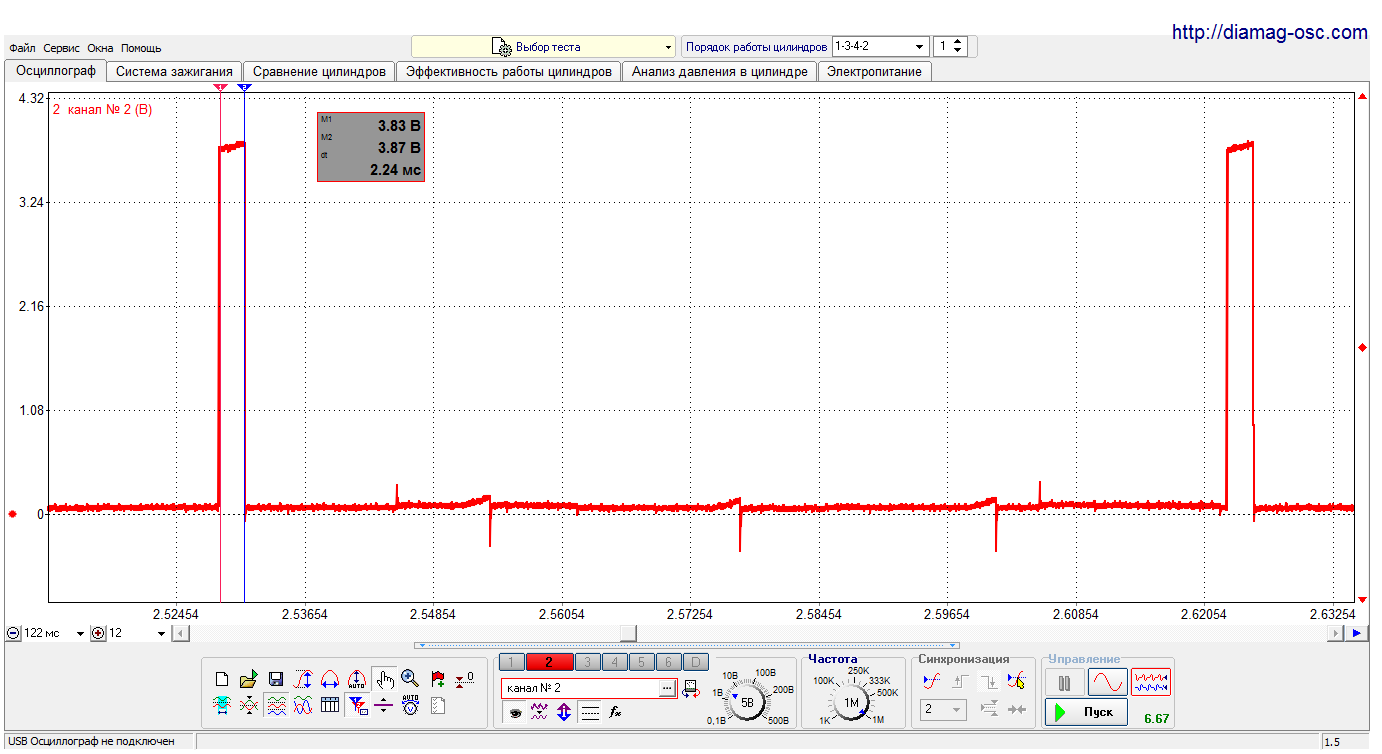Toggle stacked waveforms display mode

276,705
